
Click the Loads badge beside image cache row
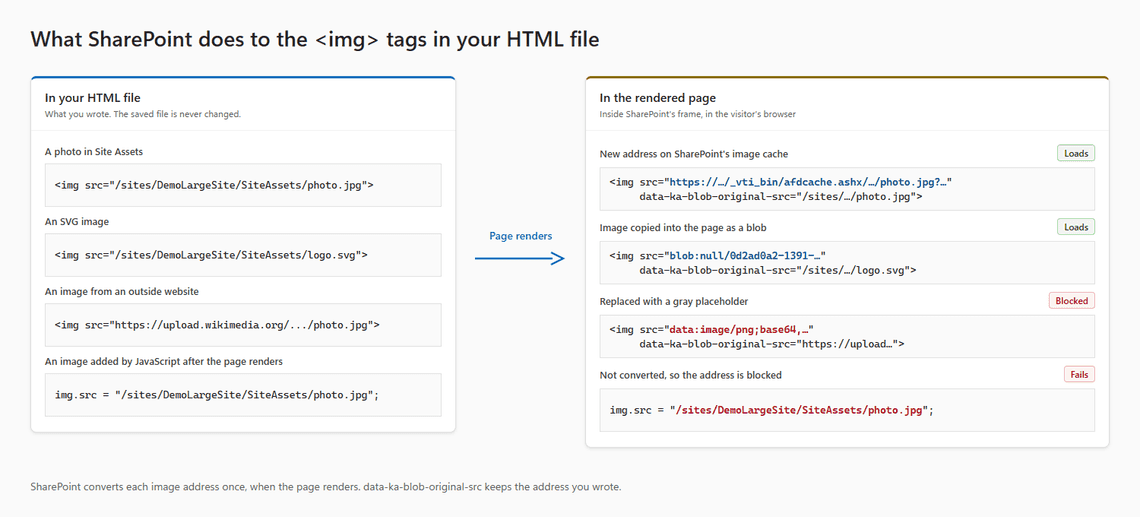click(1075, 153)
